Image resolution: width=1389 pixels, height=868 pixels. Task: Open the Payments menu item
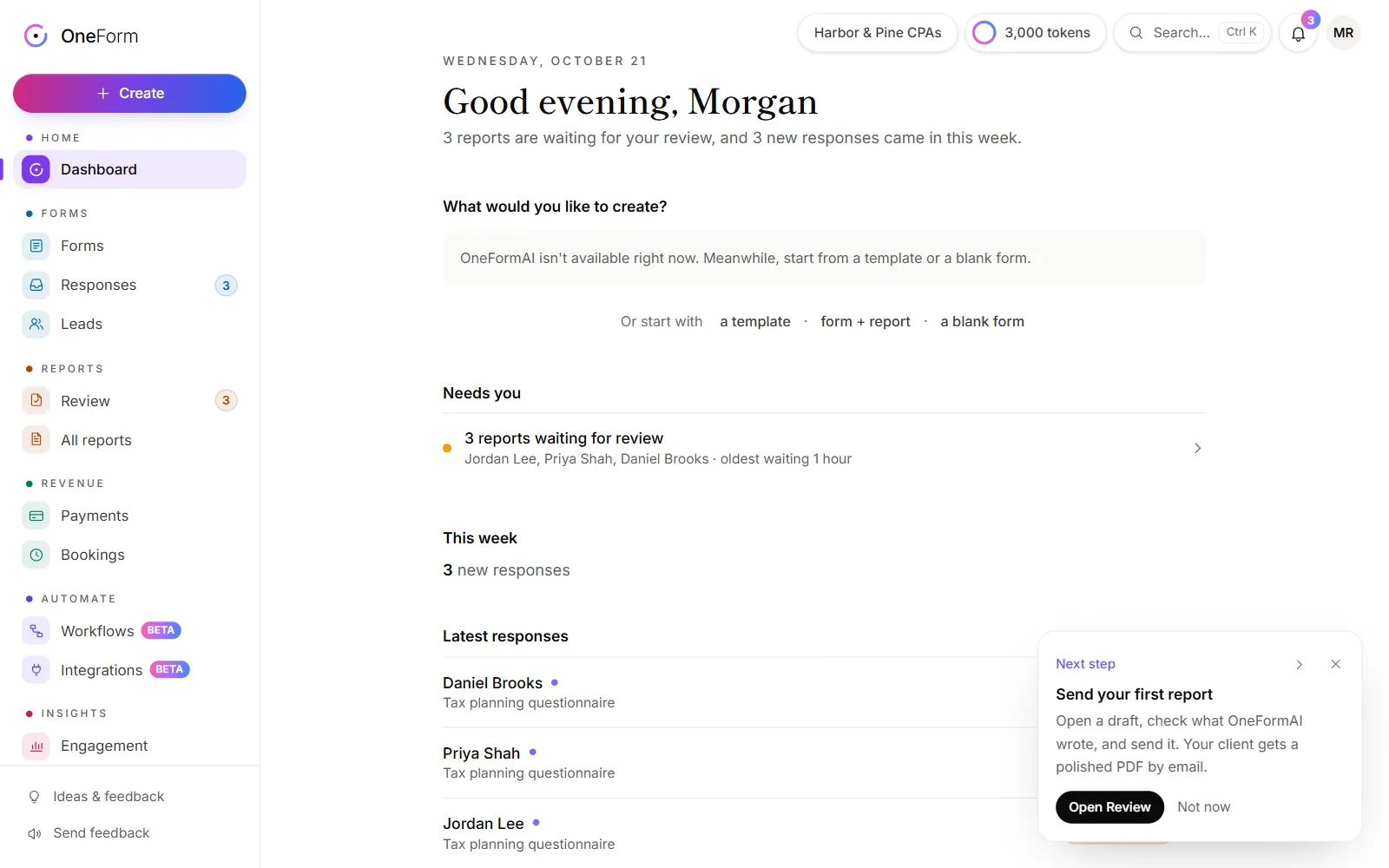click(x=129, y=516)
